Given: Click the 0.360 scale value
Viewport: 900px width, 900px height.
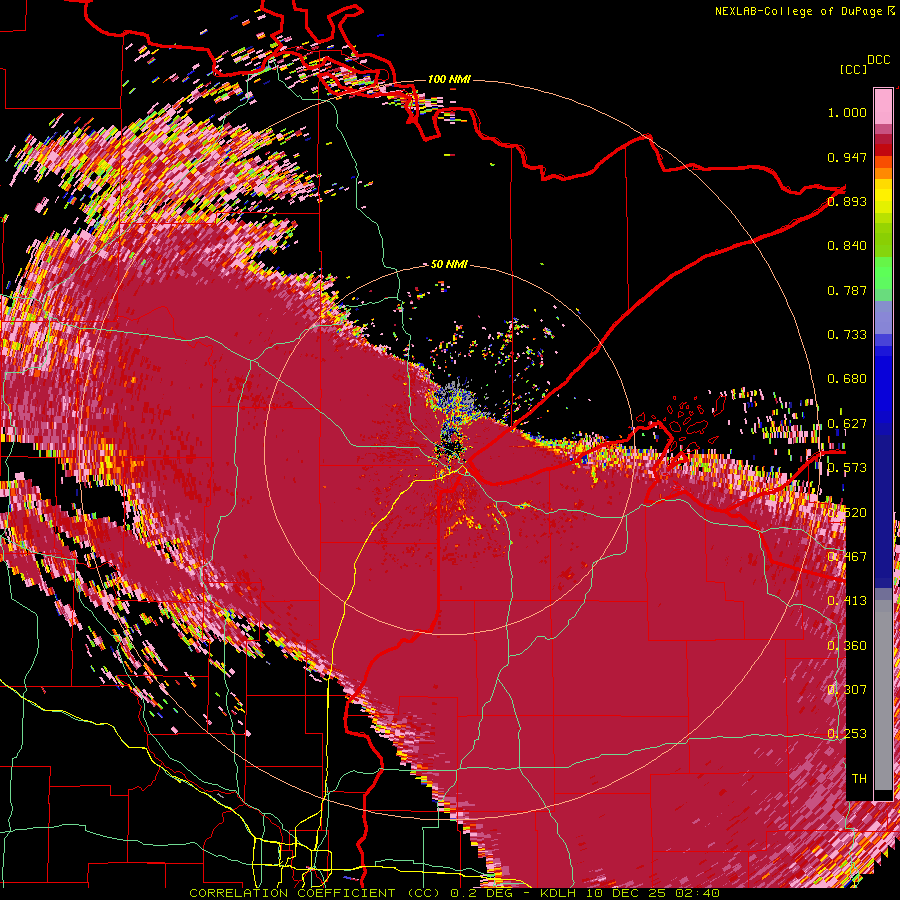Looking at the screenshot, I should coord(847,646).
